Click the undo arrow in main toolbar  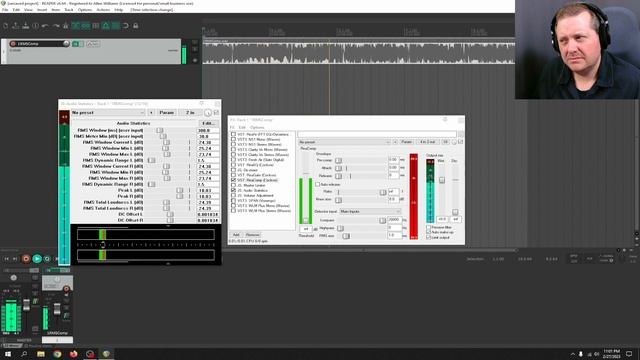(x=45, y=26)
